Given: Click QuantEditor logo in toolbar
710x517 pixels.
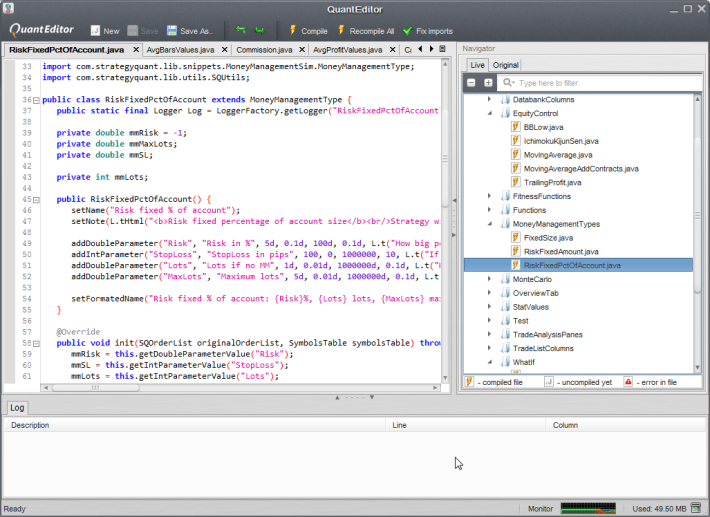Looking at the screenshot, I should [41, 30].
